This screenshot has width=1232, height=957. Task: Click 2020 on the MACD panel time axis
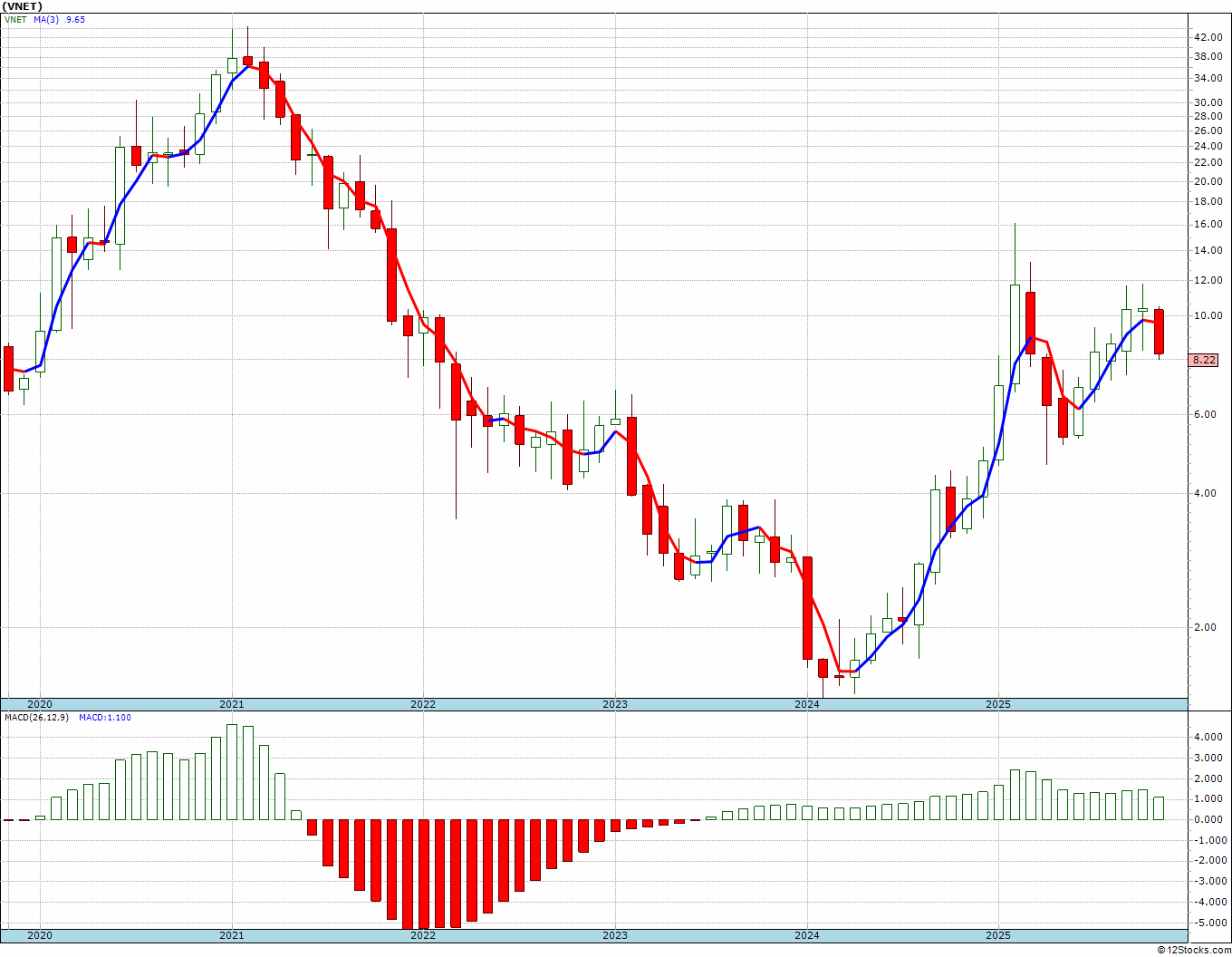coord(40,935)
